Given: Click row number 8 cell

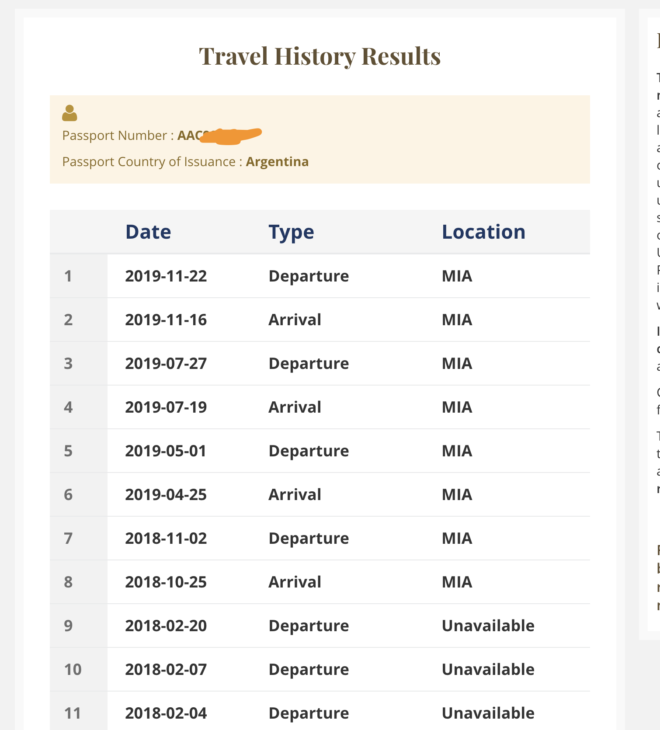Looking at the screenshot, I should 68,582.
